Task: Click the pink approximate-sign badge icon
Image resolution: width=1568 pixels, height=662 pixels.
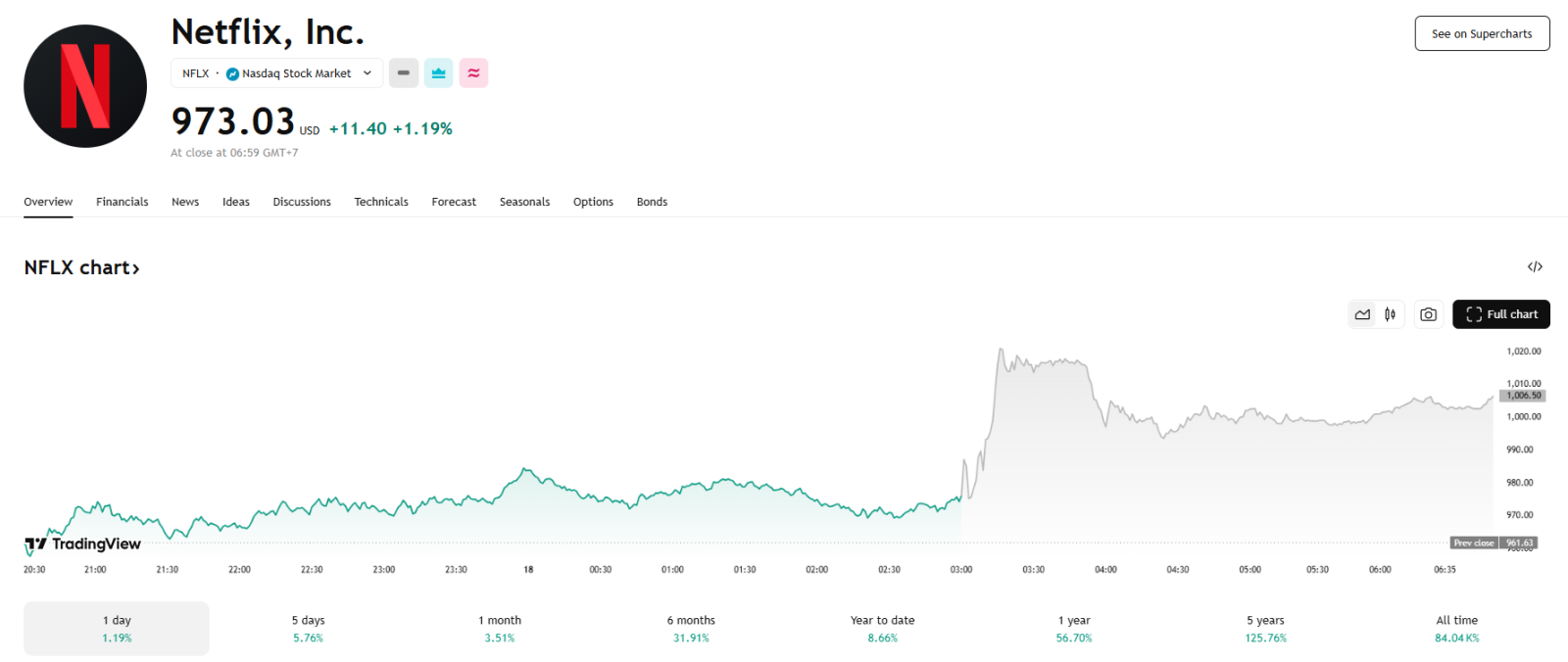Action: point(473,73)
